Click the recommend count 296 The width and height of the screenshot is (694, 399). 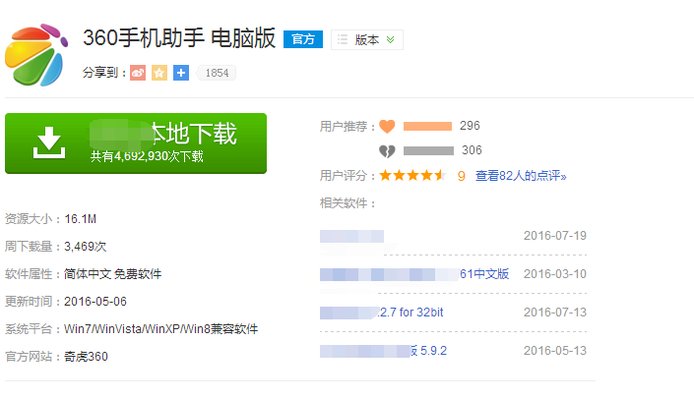click(470, 126)
